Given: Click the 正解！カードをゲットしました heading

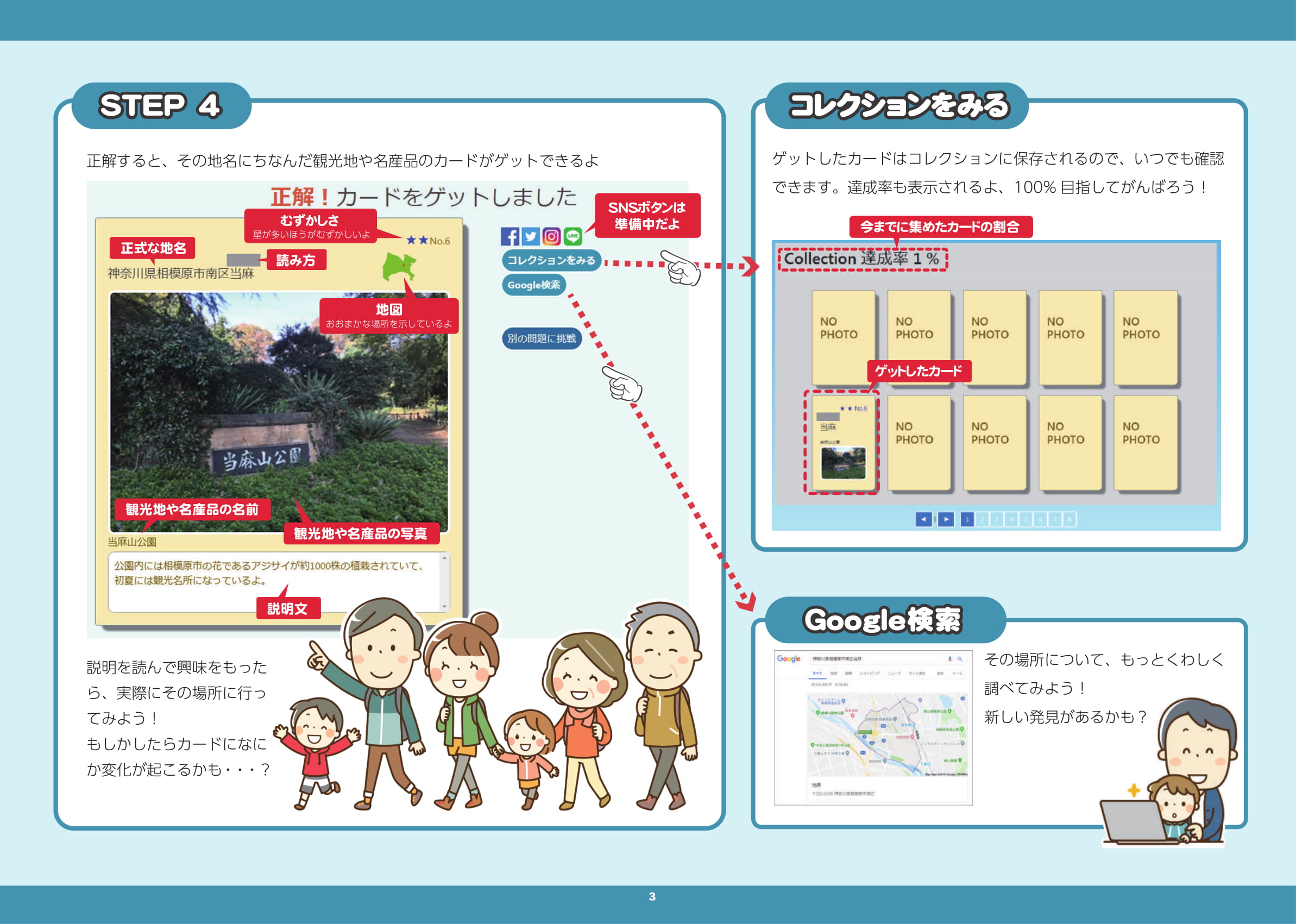Looking at the screenshot, I should pos(423,197).
